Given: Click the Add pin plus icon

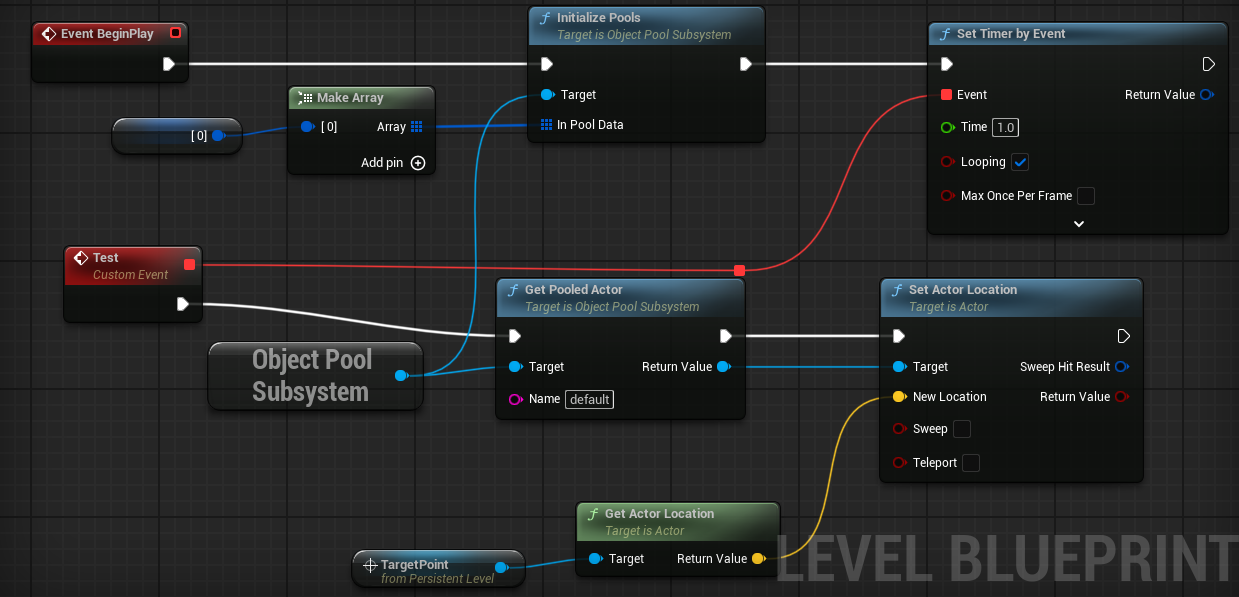Looking at the screenshot, I should point(418,162).
